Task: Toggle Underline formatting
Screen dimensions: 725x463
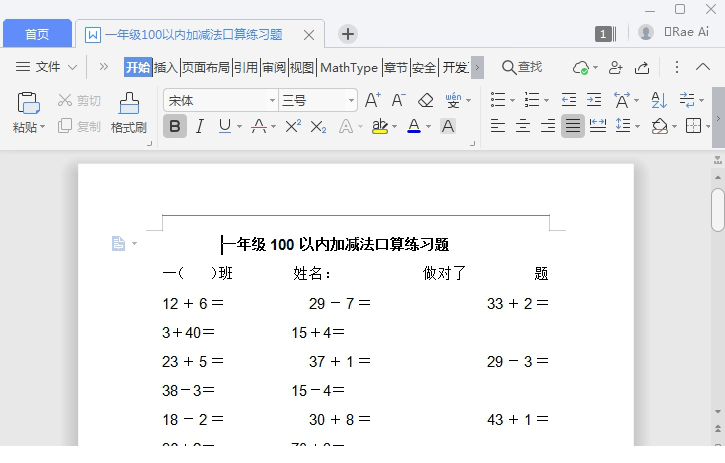Action: point(225,126)
